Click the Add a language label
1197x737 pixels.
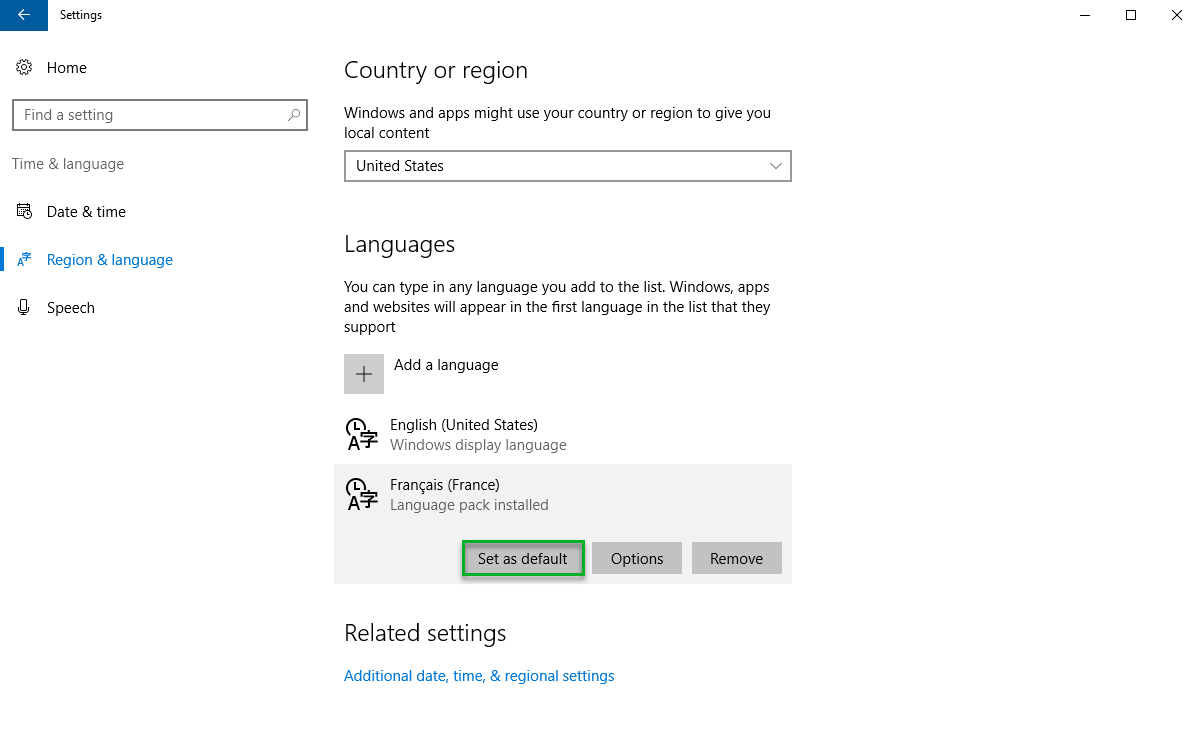pyautogui.click(x=446, y=365)
